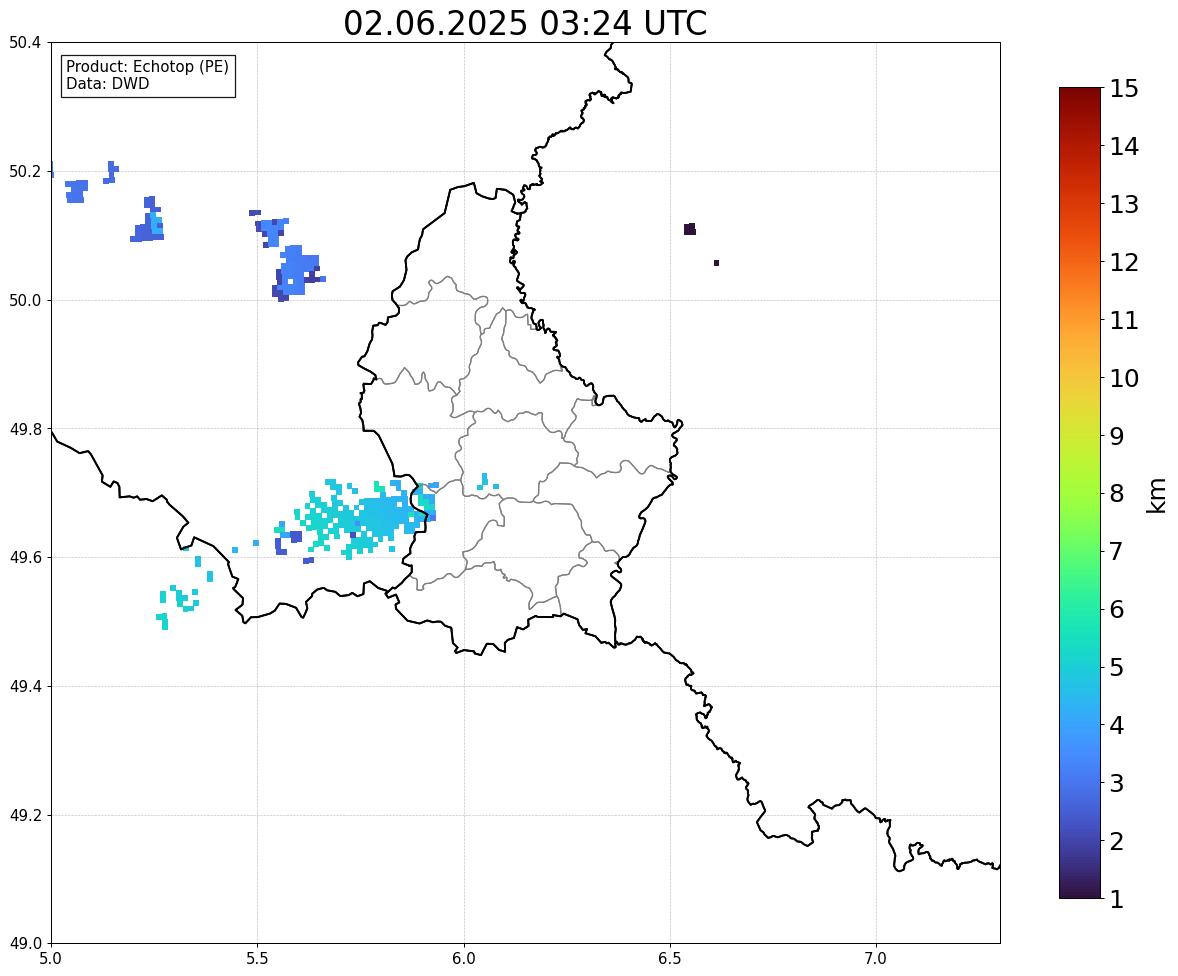The image size is (1178, 976).
Task: Click the 6 tick label on colorbar
Action: click(1116, 609)
